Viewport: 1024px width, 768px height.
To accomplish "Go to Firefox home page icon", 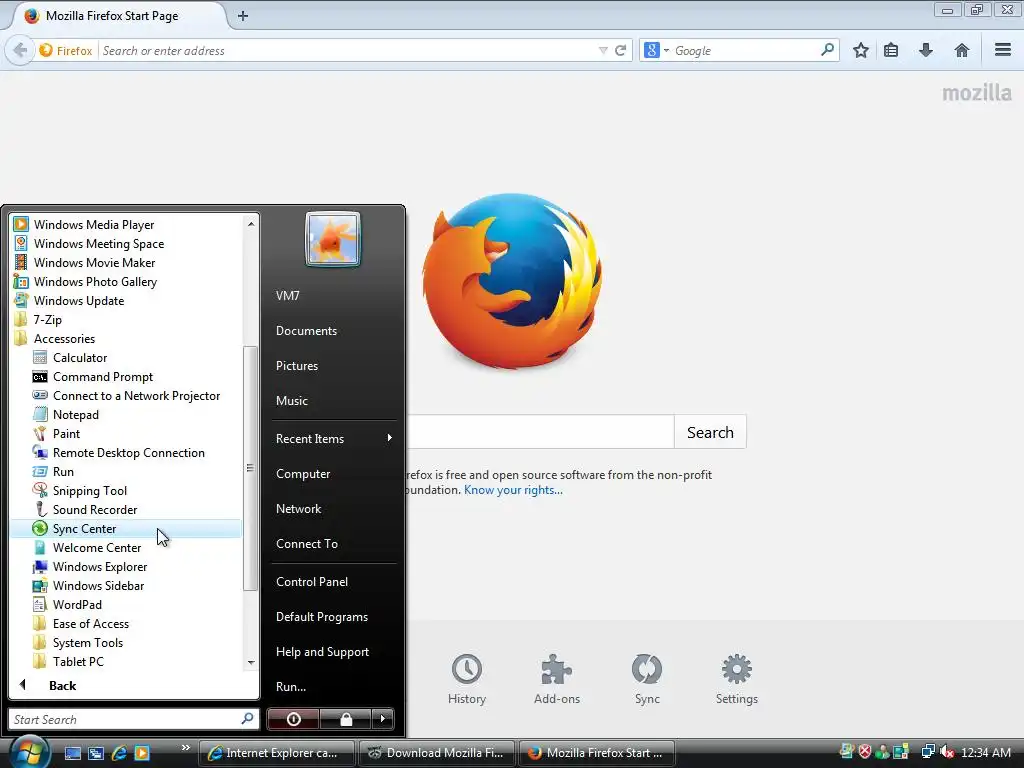I will pos(961,50).
